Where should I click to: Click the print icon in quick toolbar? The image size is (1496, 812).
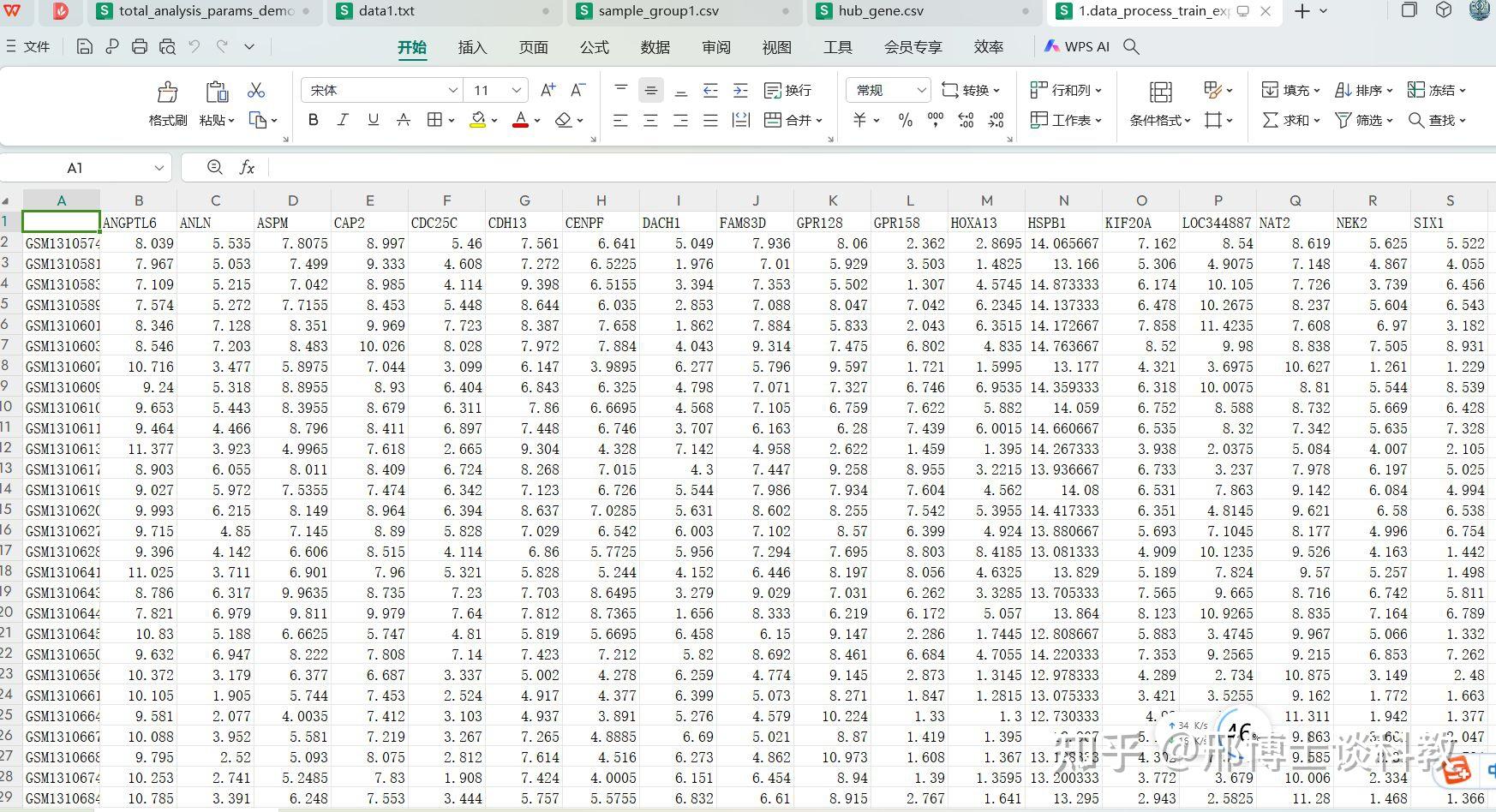click(140, 46)
